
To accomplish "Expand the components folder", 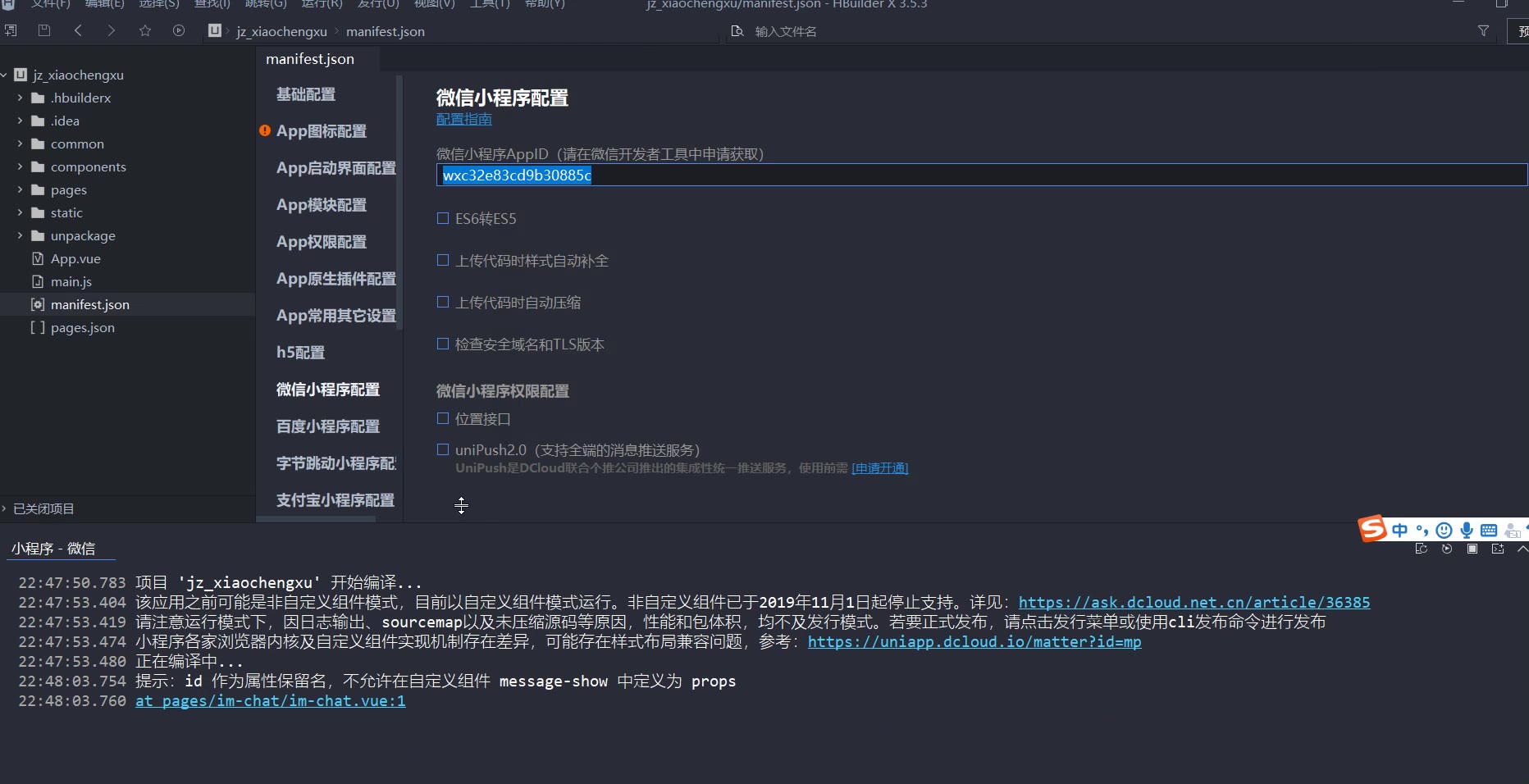I will click(20, 166).
